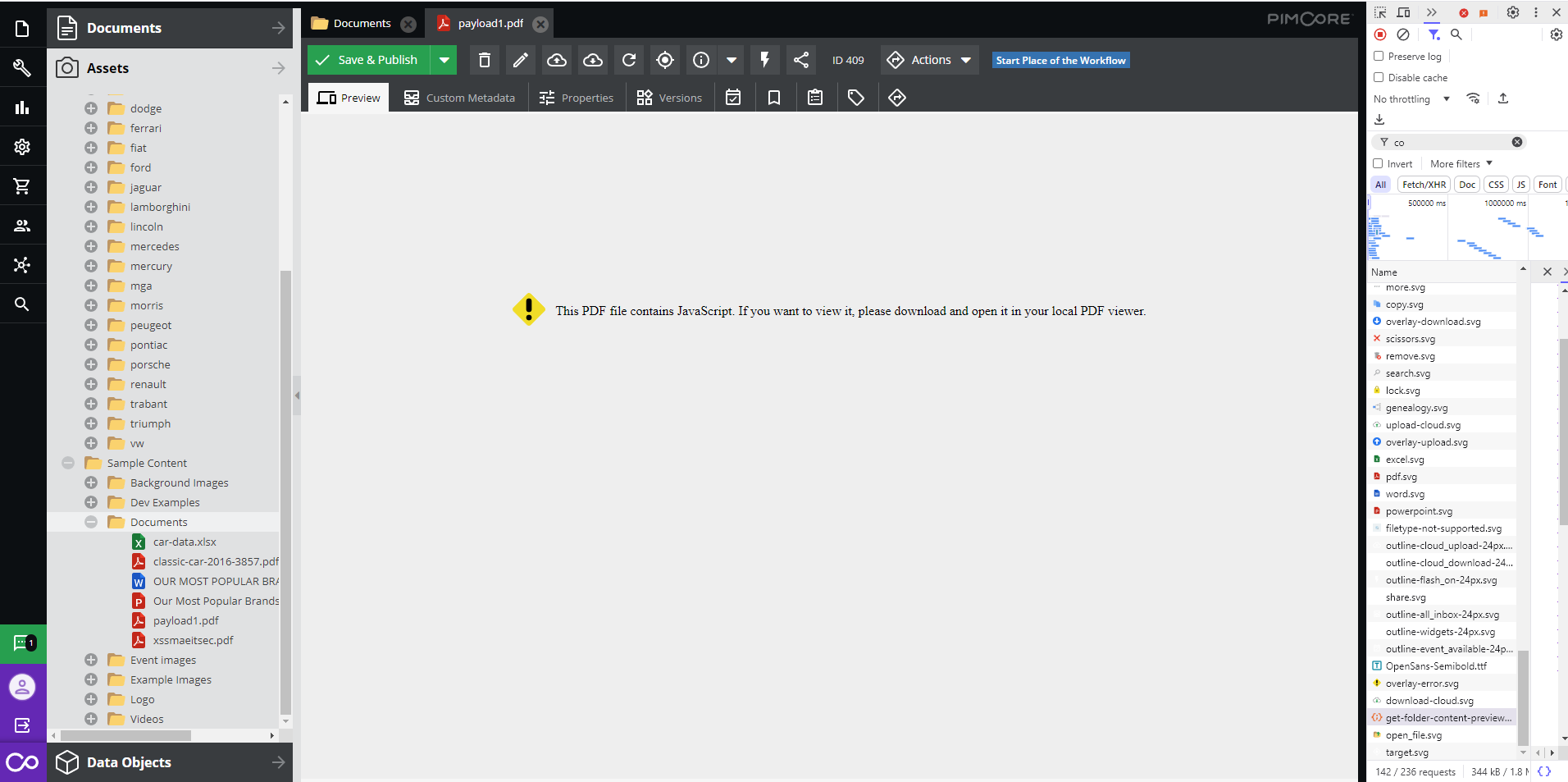Viewport: 1568px width, 782px height.
Task: Toggle the network filter funnel
Action: coord(1434,34)
